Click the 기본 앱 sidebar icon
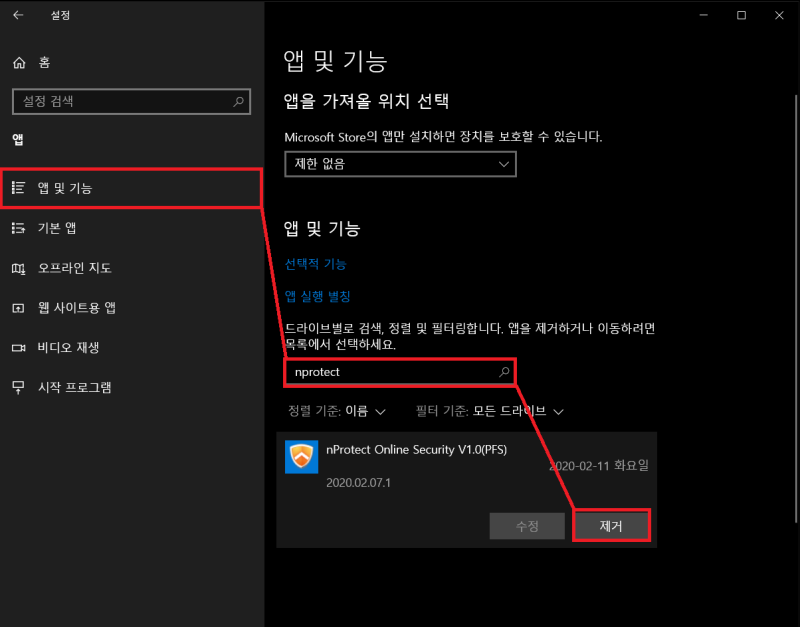 point(20,228)
